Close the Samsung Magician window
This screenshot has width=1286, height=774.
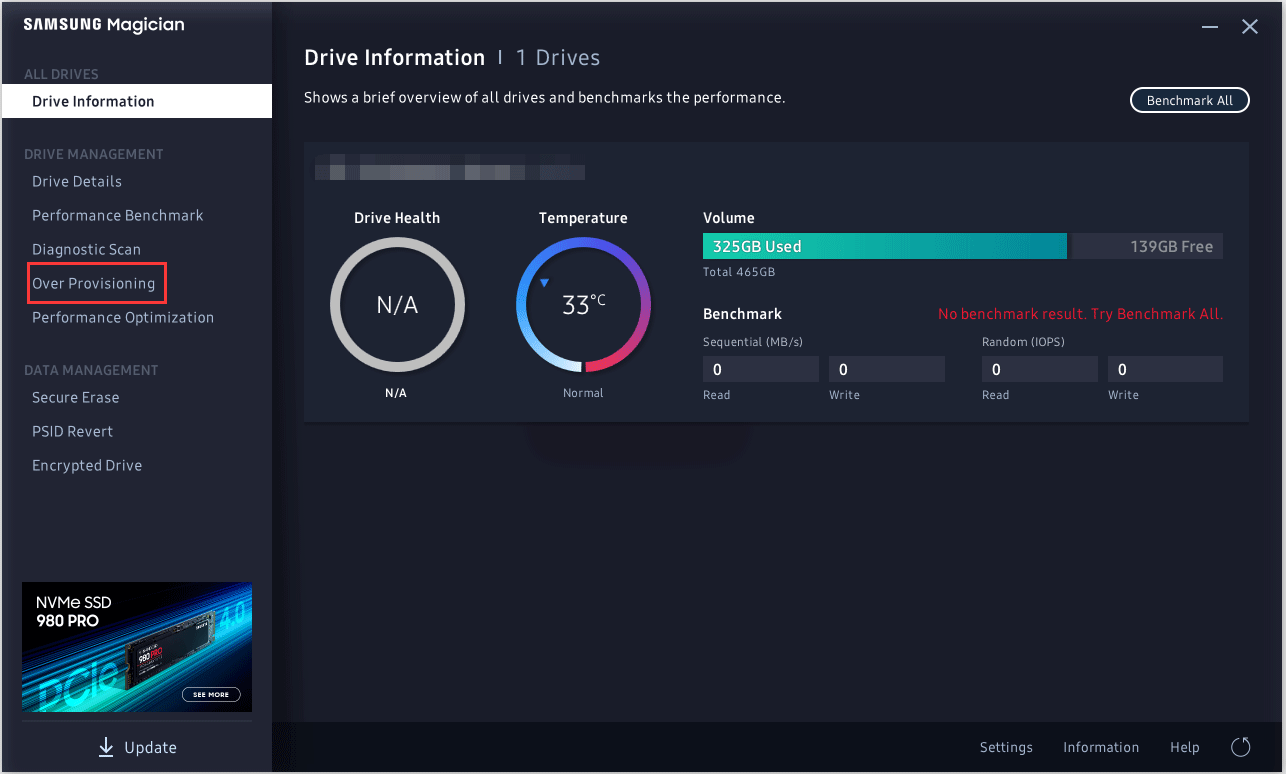pos(1250,27)
